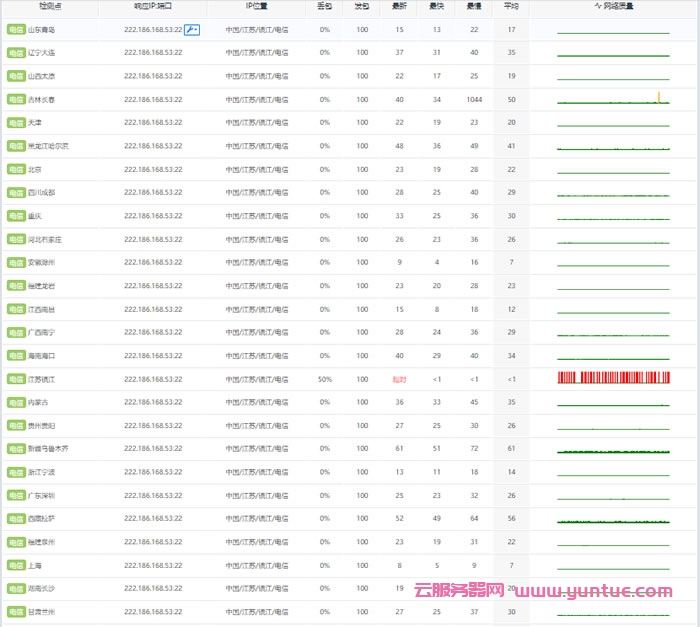Image resolution: width=700 pixels, height=627 pixels.
Task: Click the 西藏拉萨 node name
Action: (x=42, y=519)
